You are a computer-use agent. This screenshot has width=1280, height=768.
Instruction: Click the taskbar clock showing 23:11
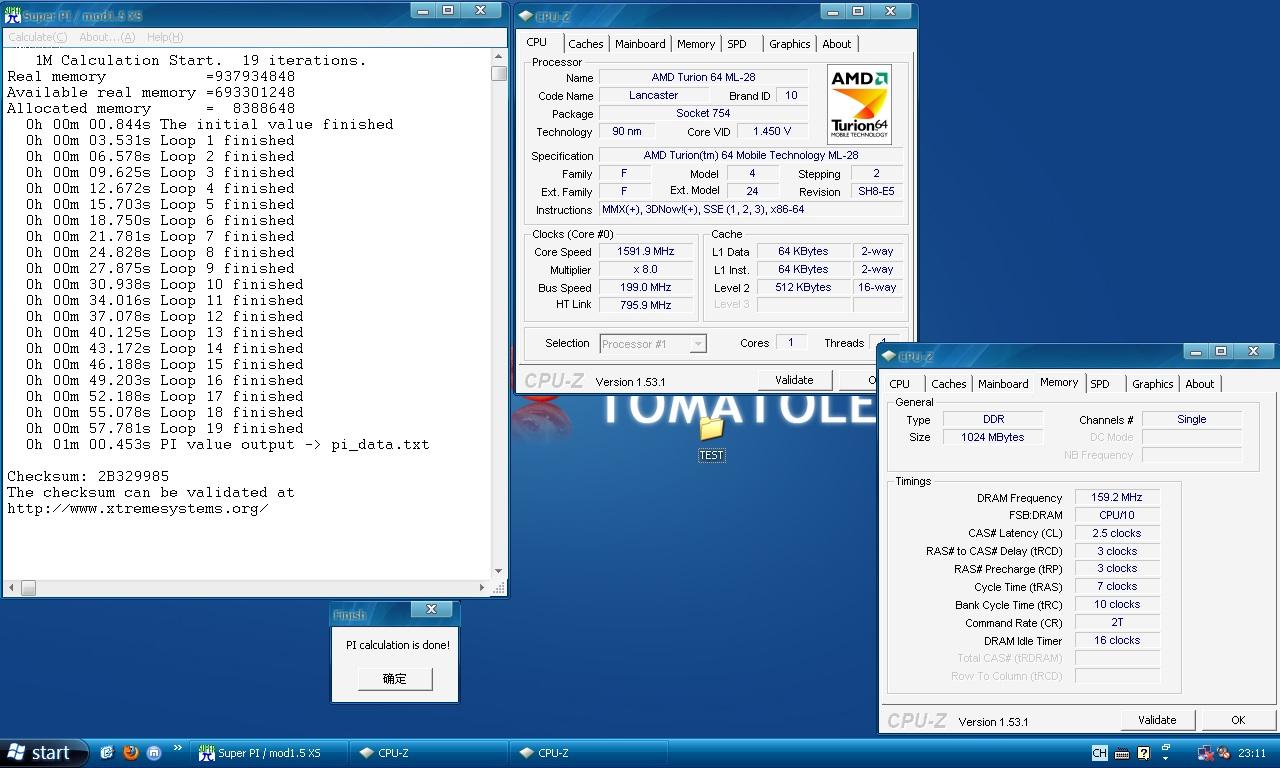(x=1252, y=753)
